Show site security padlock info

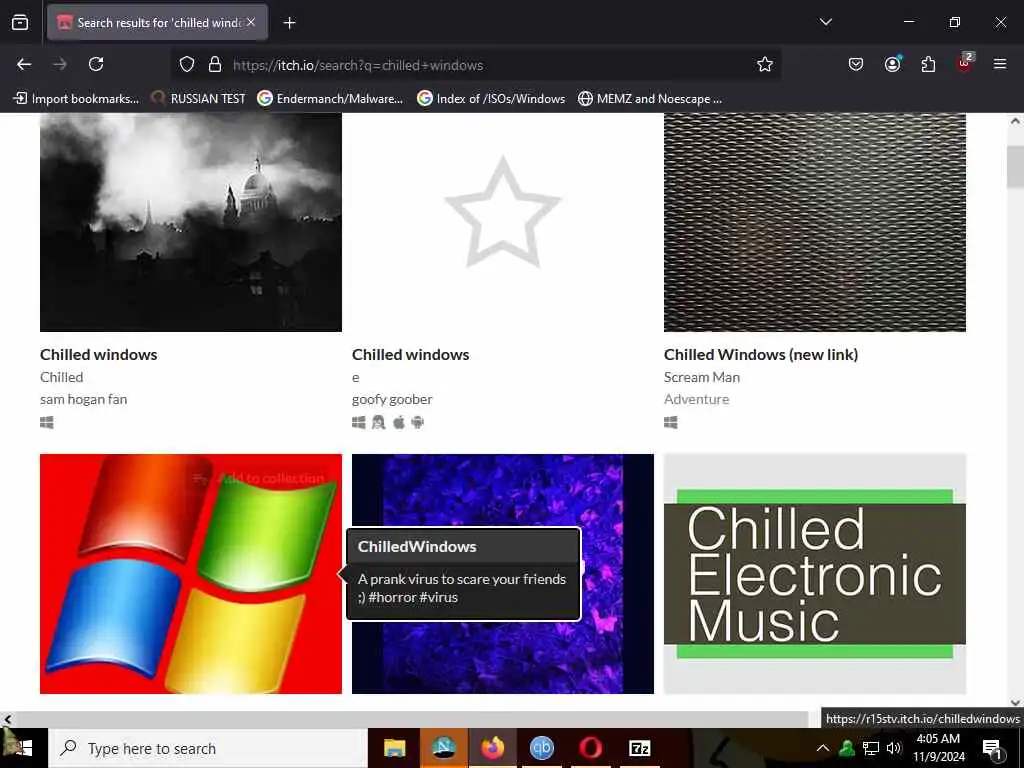pyautogui.click(x=215, y=65)
